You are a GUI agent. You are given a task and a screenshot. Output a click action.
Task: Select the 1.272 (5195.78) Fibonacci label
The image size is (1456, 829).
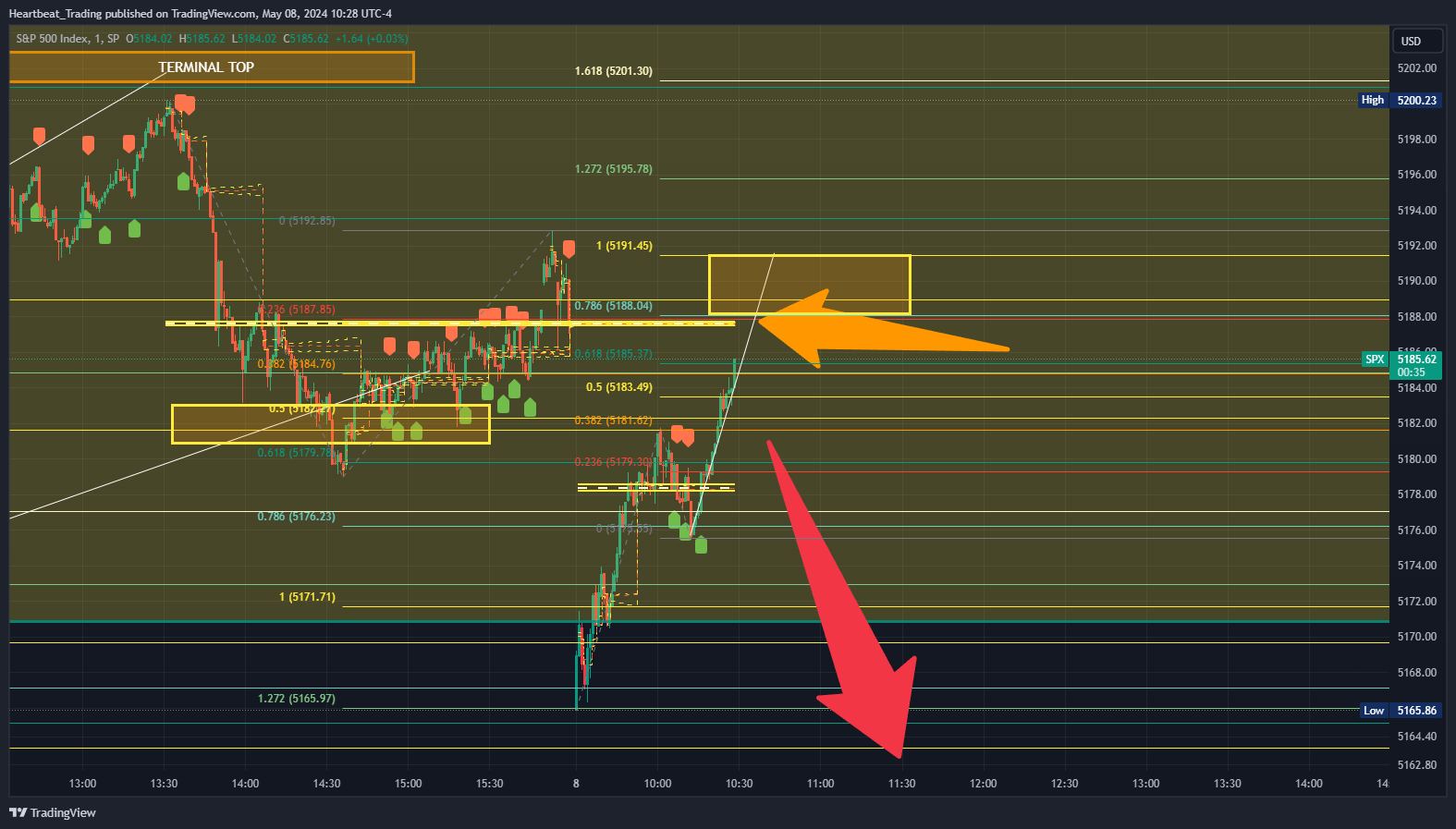coord(613,169)
